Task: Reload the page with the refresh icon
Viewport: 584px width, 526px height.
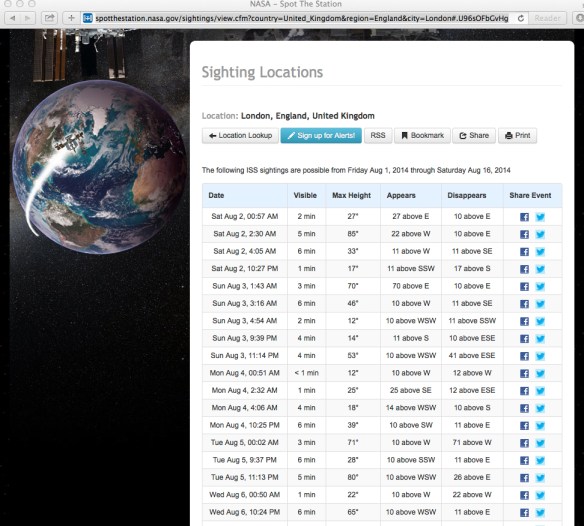Action: click(521, 18)
